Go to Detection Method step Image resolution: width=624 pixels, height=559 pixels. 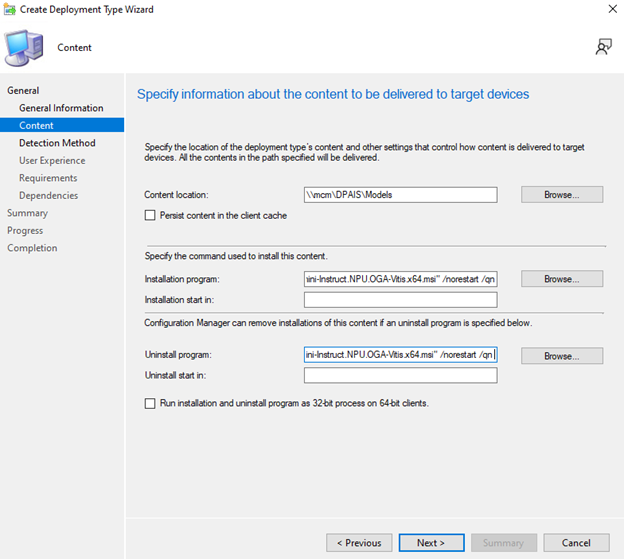pos(57,143)
